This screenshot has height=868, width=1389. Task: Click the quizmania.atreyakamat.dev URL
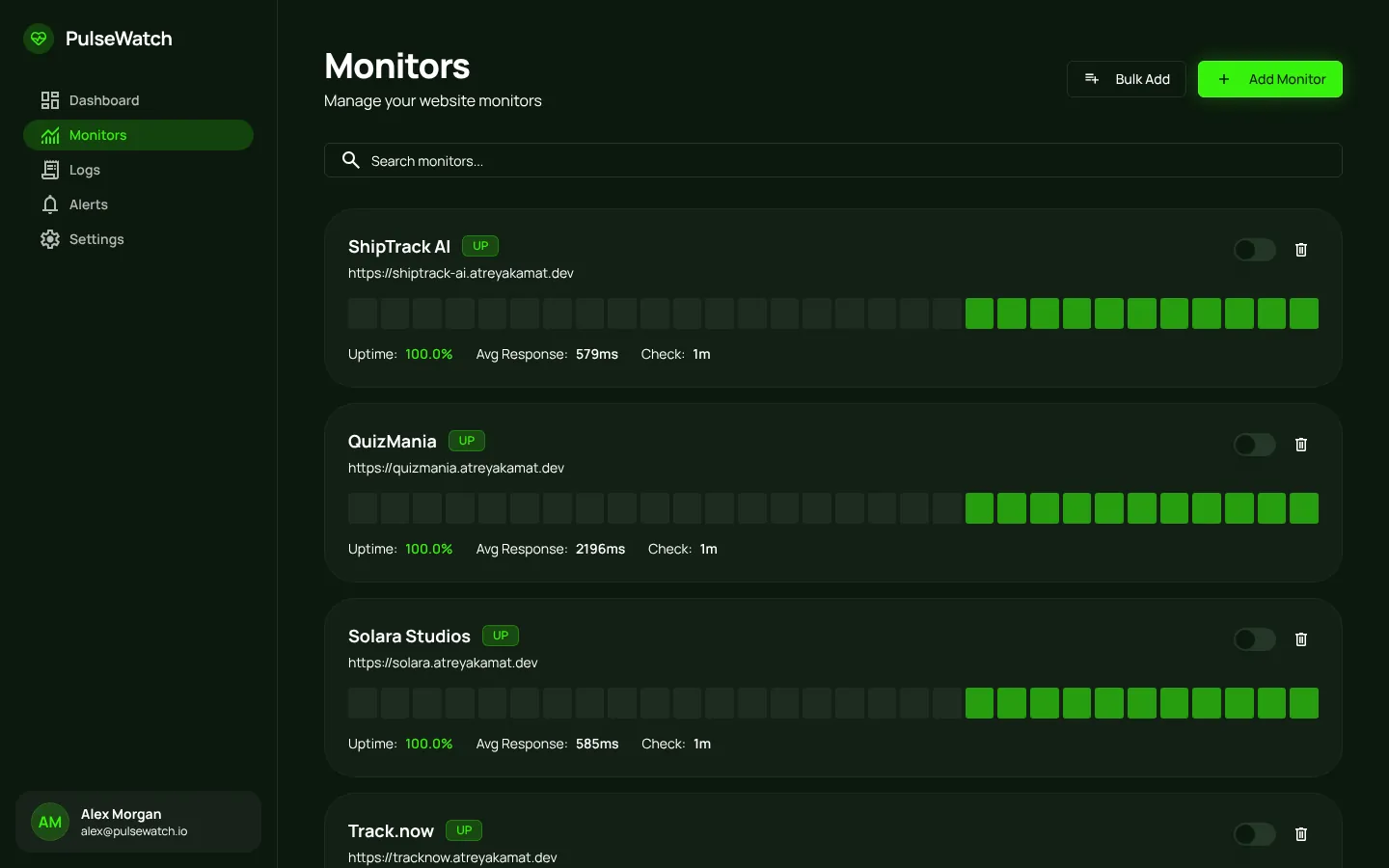point(456,468)
